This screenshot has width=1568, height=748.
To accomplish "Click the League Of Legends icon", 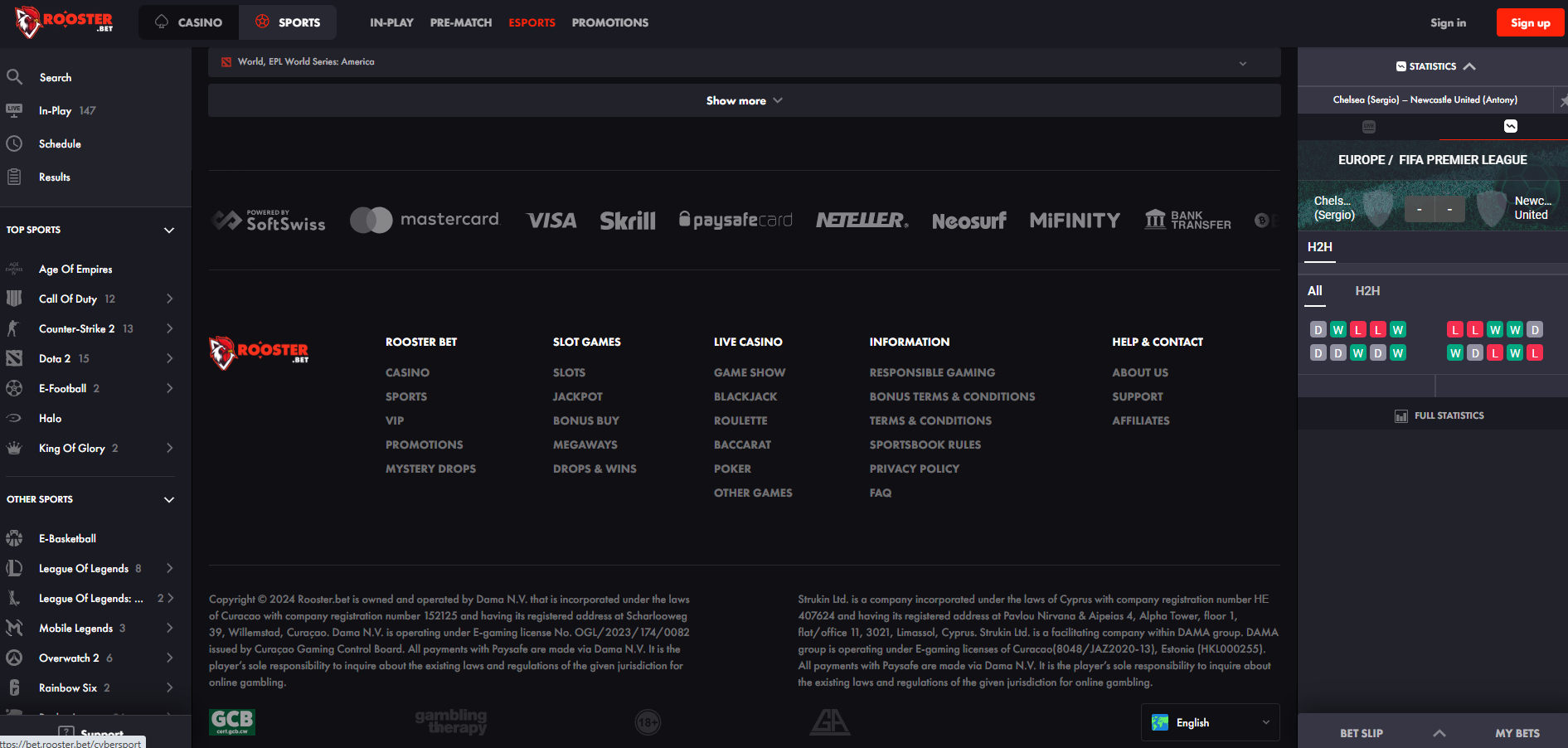I will [x=14, y=568].
